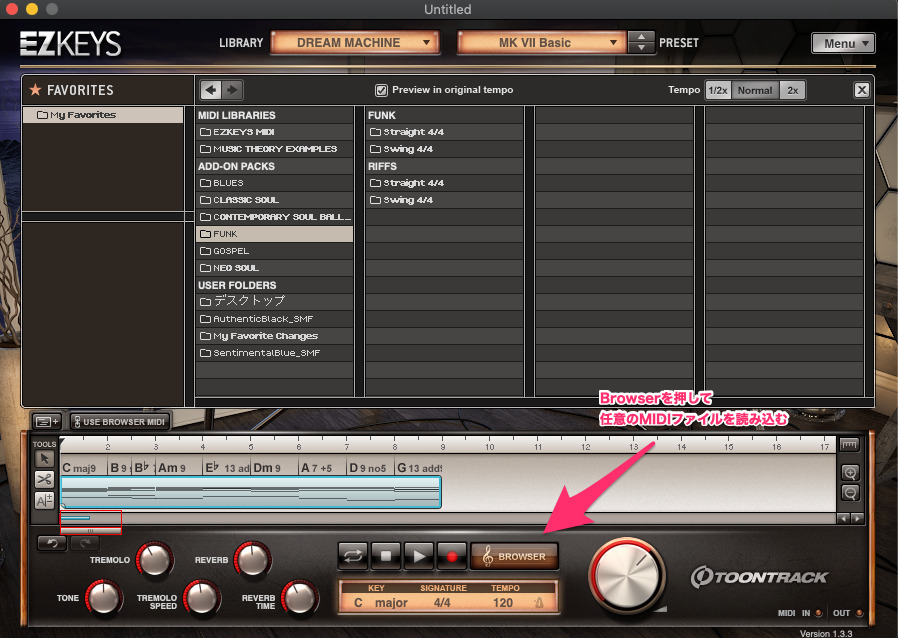Click the undo arrow button
The image size is (898, 638).
(51, 543)
